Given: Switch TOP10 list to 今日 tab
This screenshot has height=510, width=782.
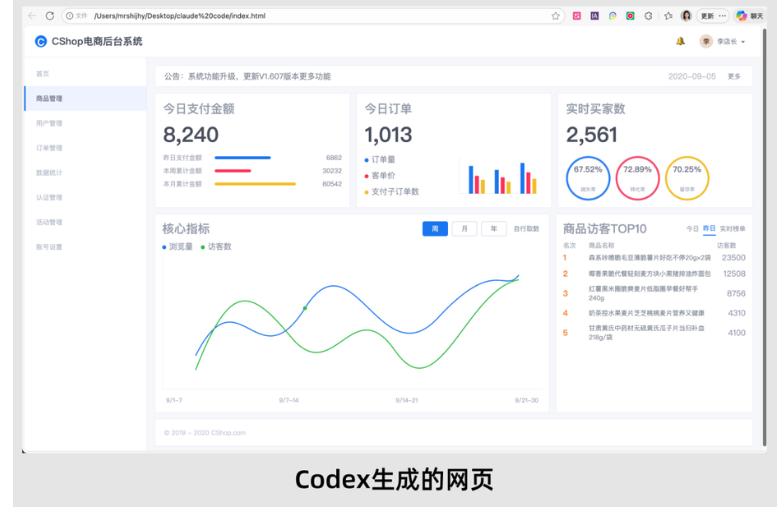Looking at the screenshot, I should pyautogui.click(x=692, y=229).
